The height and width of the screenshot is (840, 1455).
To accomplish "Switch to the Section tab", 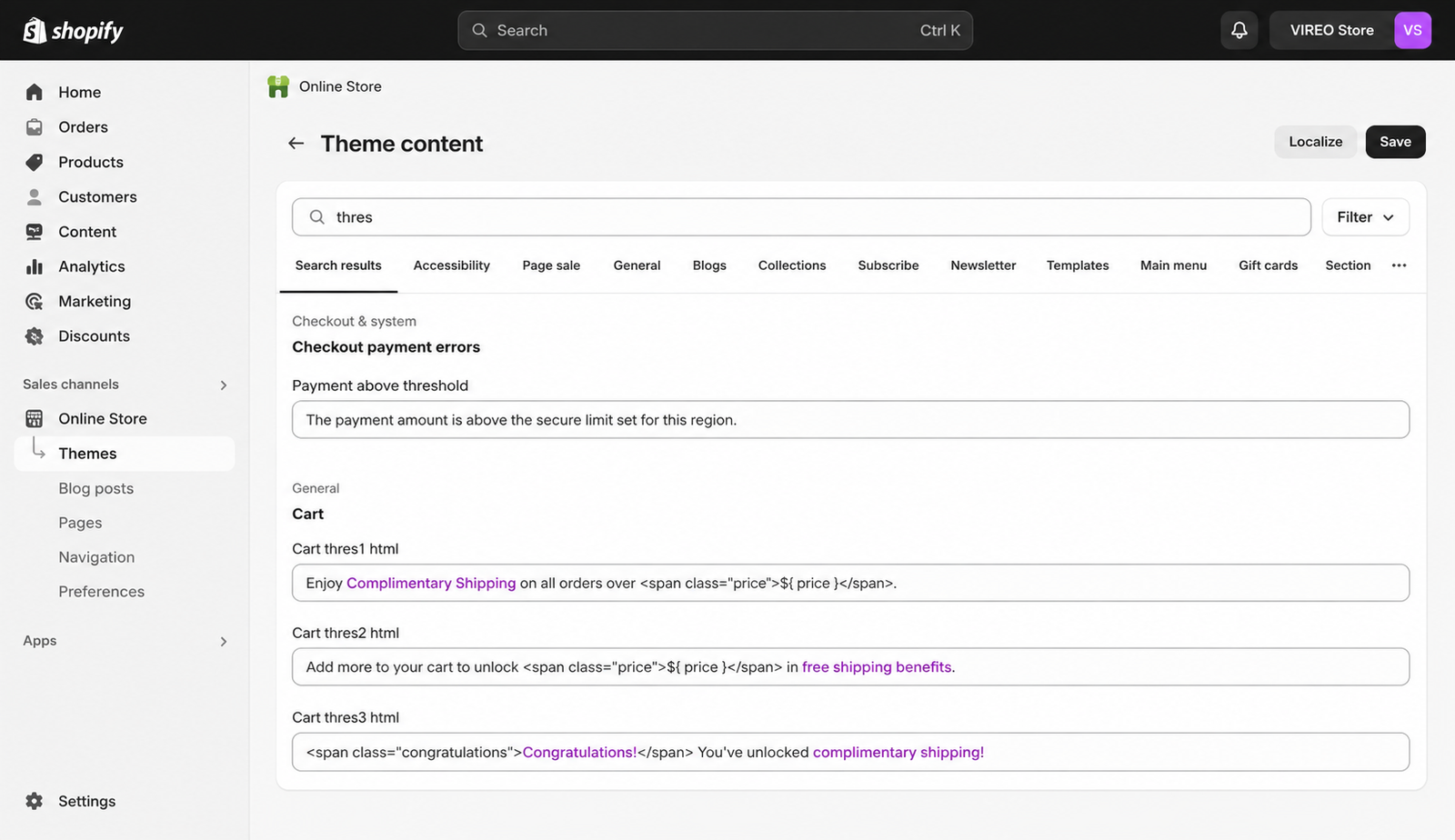I will [1348, 265].
